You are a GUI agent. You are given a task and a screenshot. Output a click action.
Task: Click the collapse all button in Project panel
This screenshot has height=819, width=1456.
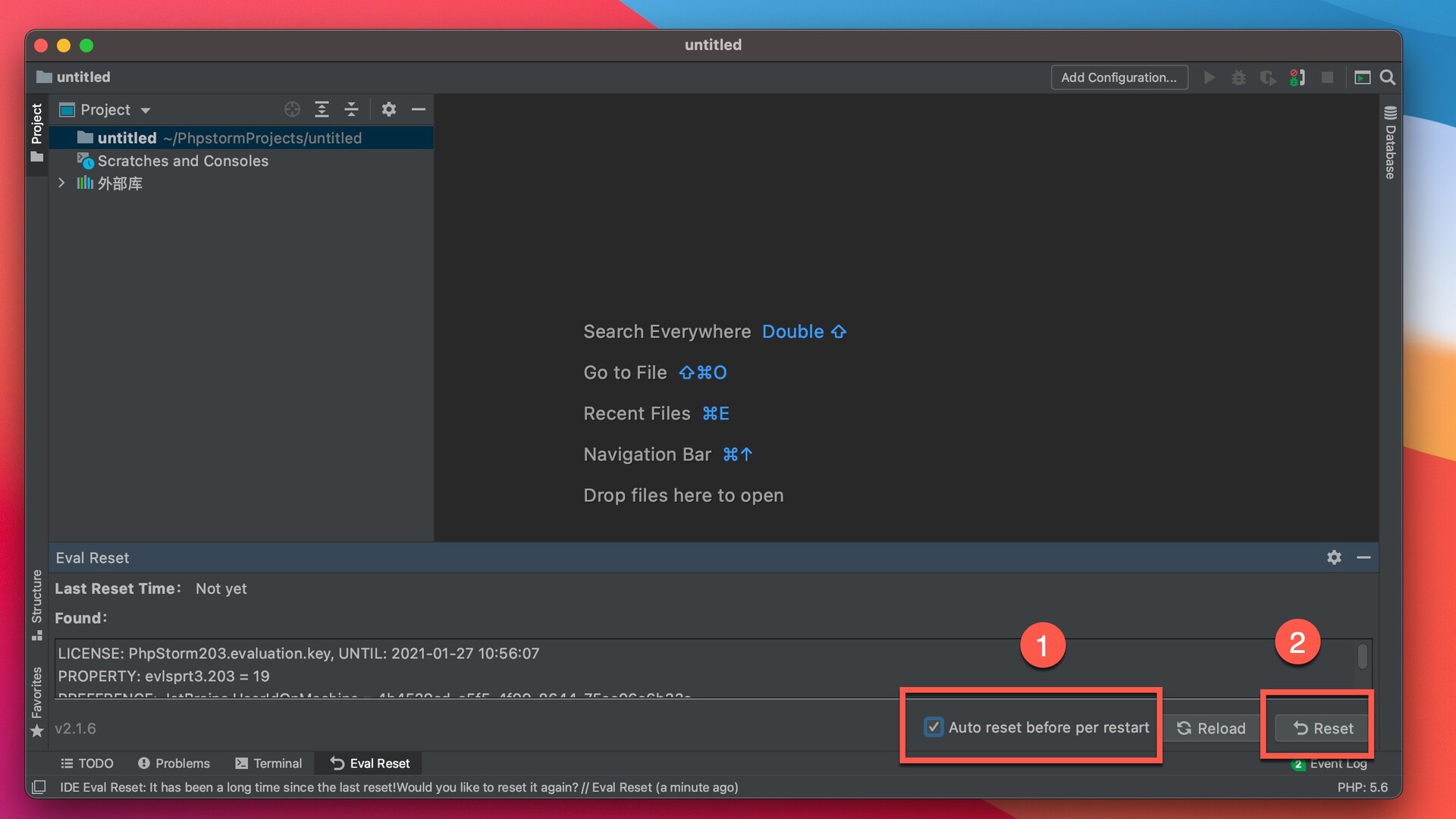[351, 109]
